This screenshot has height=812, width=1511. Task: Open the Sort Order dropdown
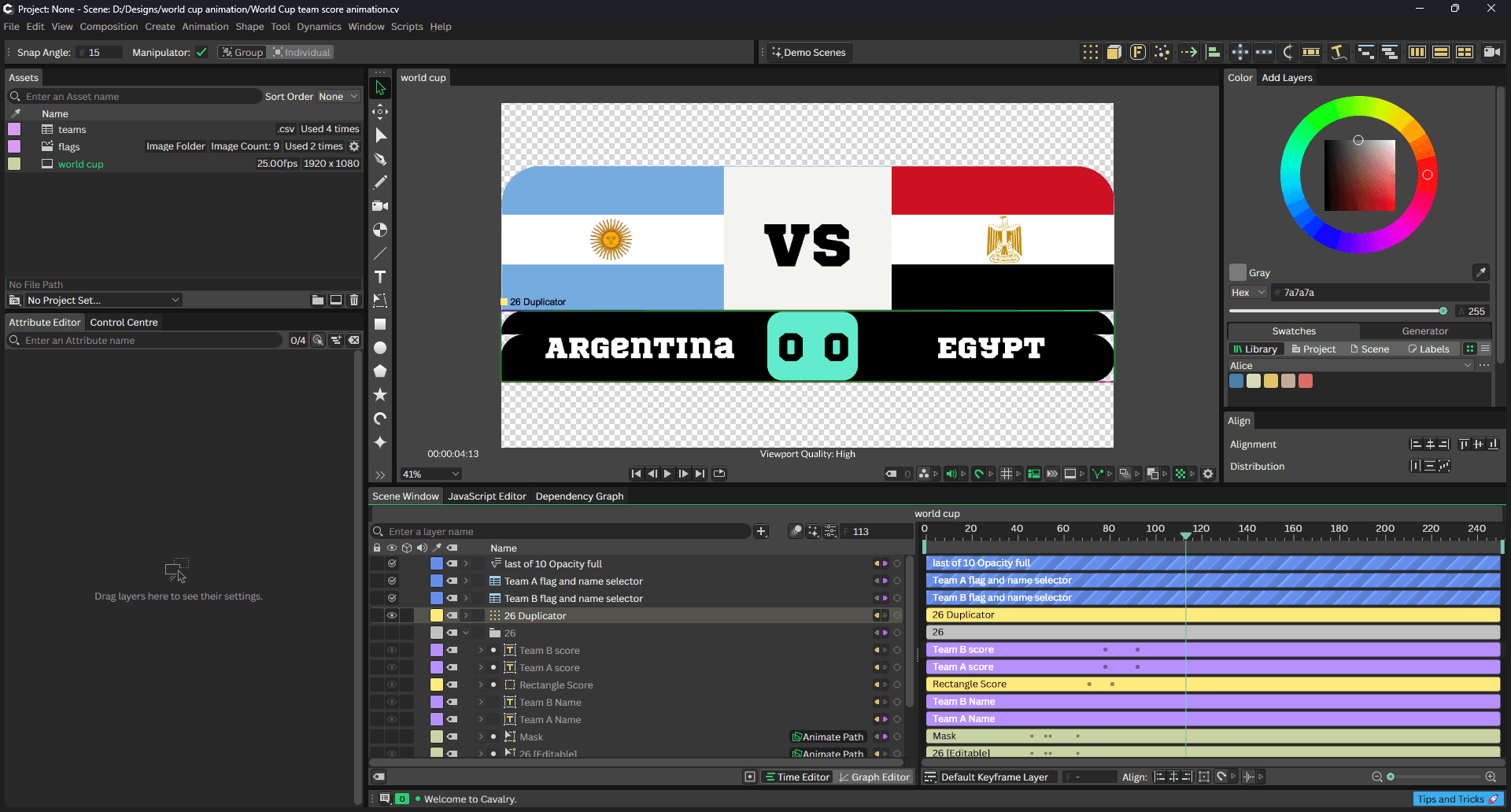click(x=338, y=96)
